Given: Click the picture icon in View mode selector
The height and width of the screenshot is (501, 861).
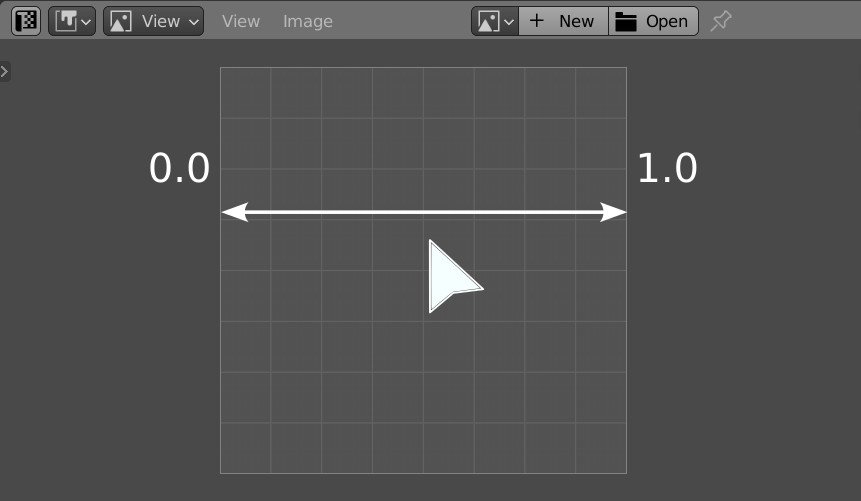Looking at the screenshot, I should 121,21.
